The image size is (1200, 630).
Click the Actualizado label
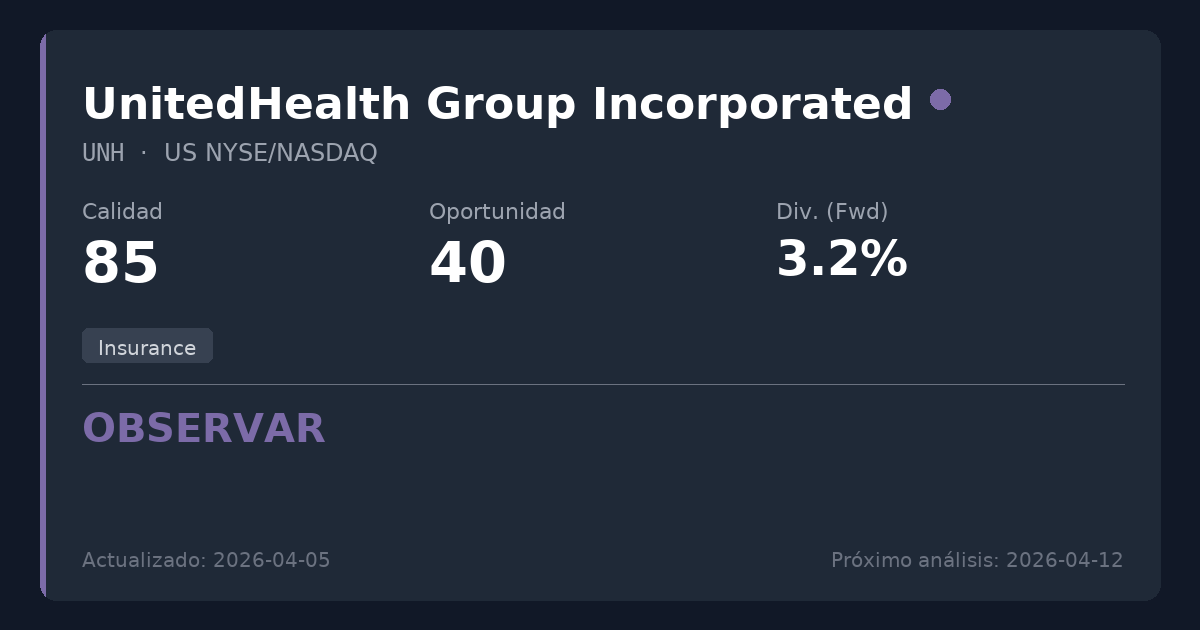click(144, 560)
